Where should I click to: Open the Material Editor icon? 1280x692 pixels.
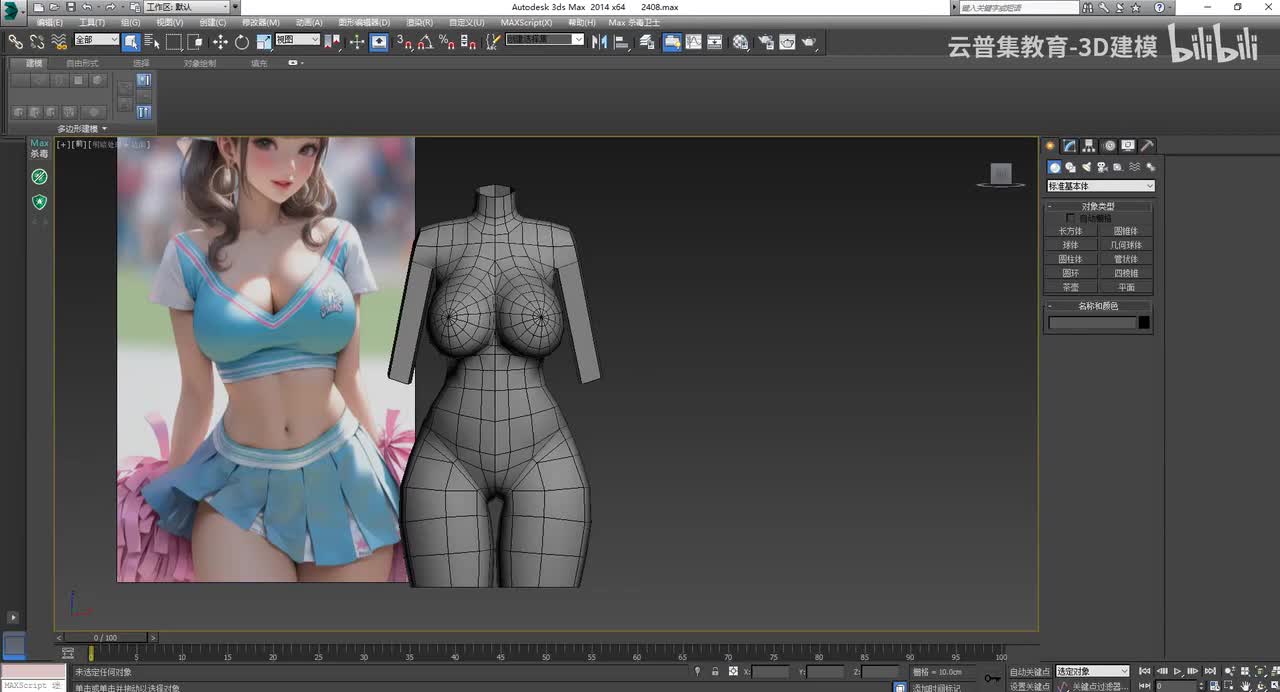click(x=740, y=42)
